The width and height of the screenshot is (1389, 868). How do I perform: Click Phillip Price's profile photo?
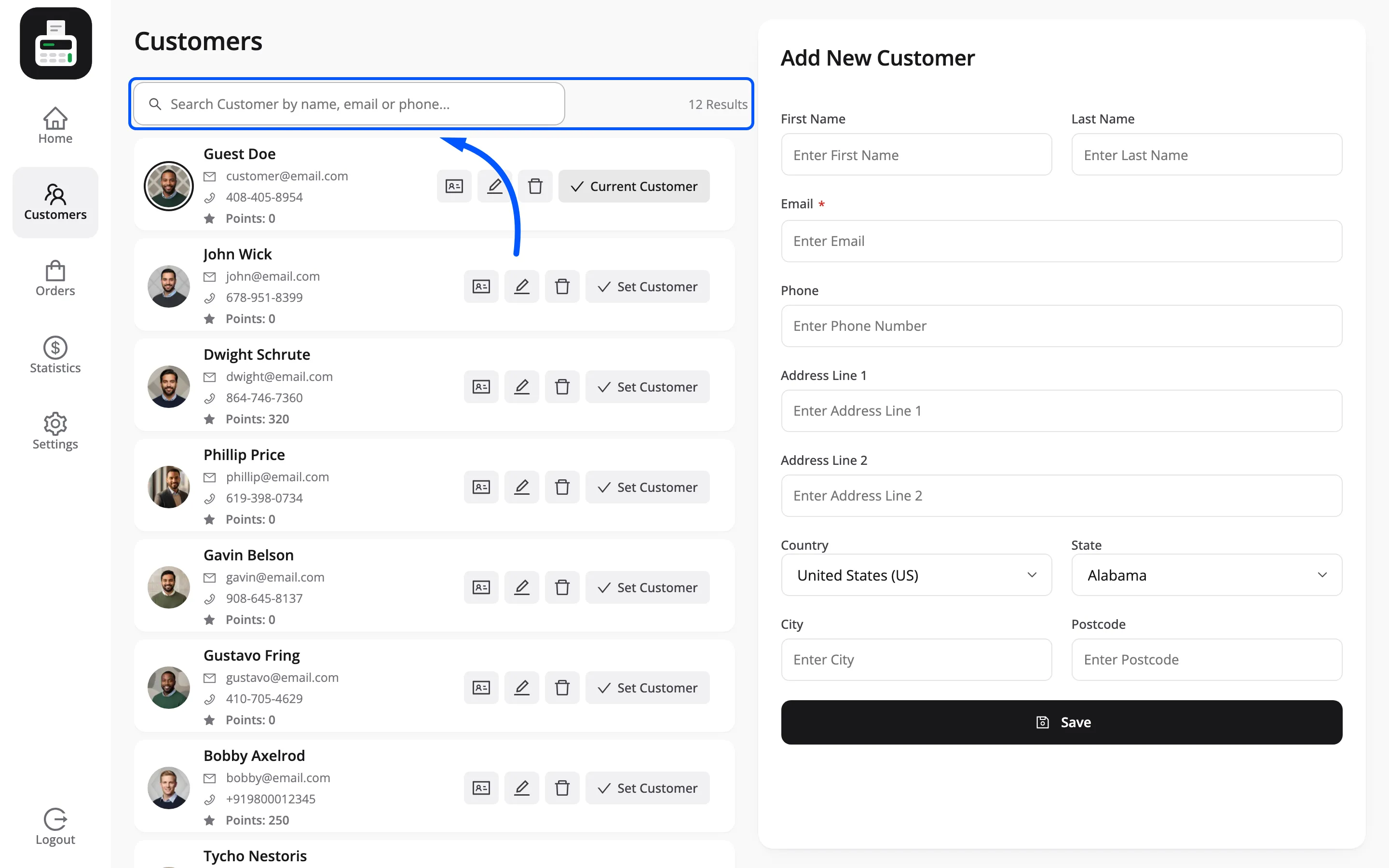[168, 488]
